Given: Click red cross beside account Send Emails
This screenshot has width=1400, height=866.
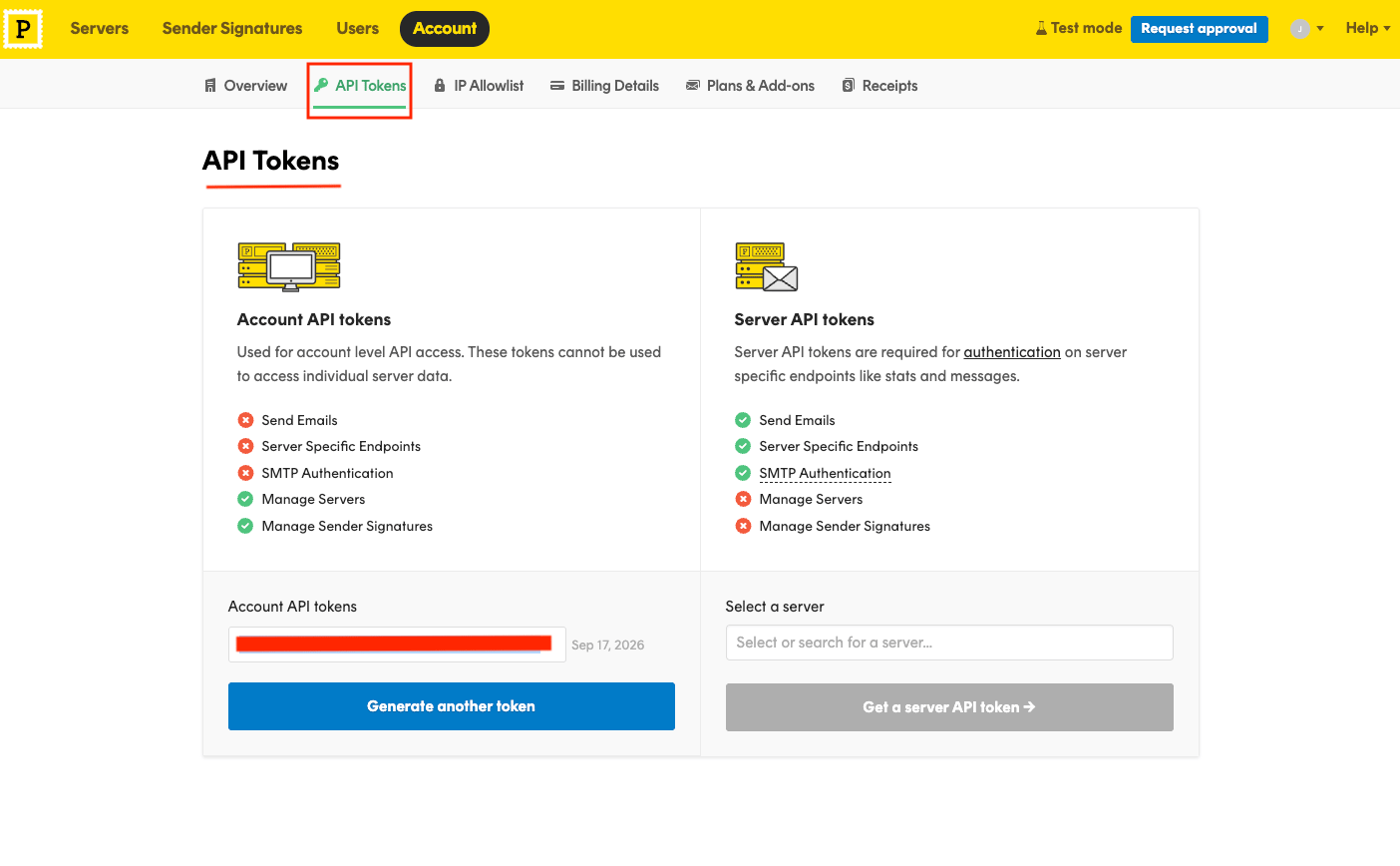Looking at the screenshot, I should 245,420.
